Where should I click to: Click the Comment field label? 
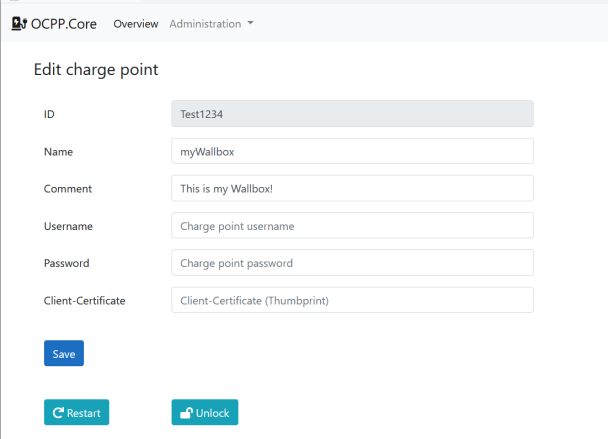click(68, 189)
